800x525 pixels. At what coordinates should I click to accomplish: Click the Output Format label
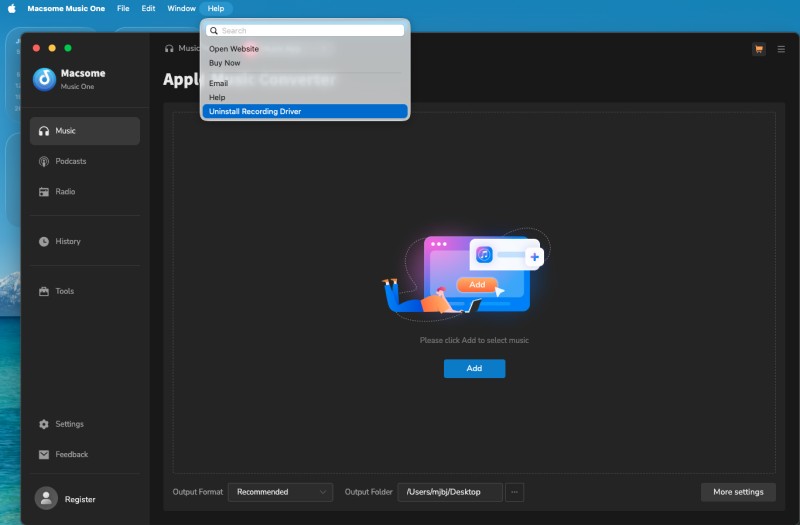pyautogui.click(x=198, y=492)
